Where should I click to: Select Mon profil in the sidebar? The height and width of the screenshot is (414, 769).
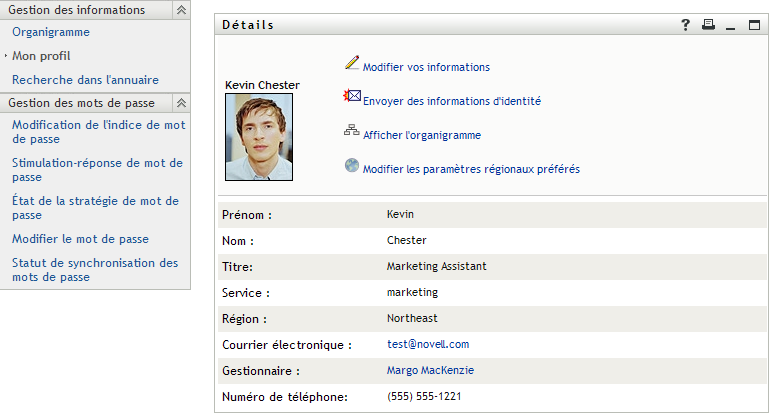point(41,56)
